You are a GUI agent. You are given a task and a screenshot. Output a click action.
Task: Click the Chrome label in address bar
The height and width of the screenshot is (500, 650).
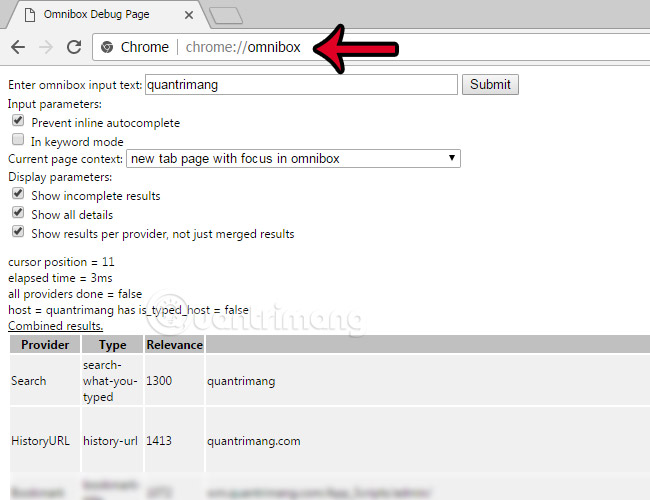(x=145, y=47)
